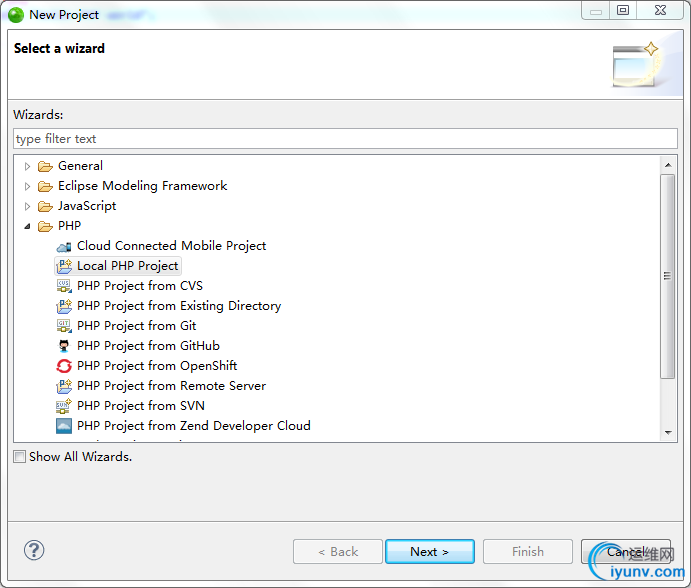Click the Git project icon

(x=64, y=326)
